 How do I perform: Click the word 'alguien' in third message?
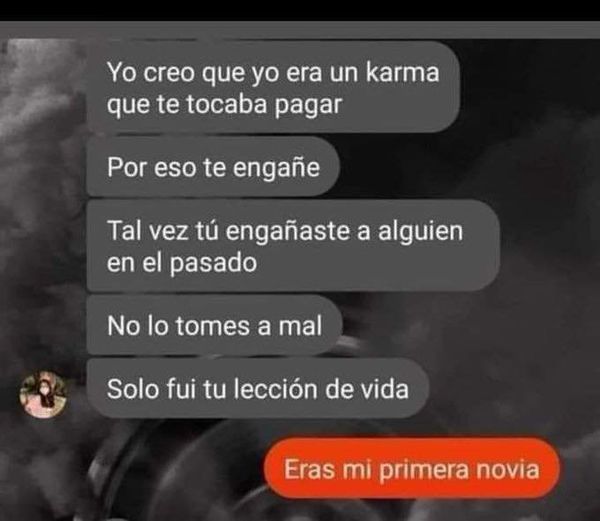point(420,231)
